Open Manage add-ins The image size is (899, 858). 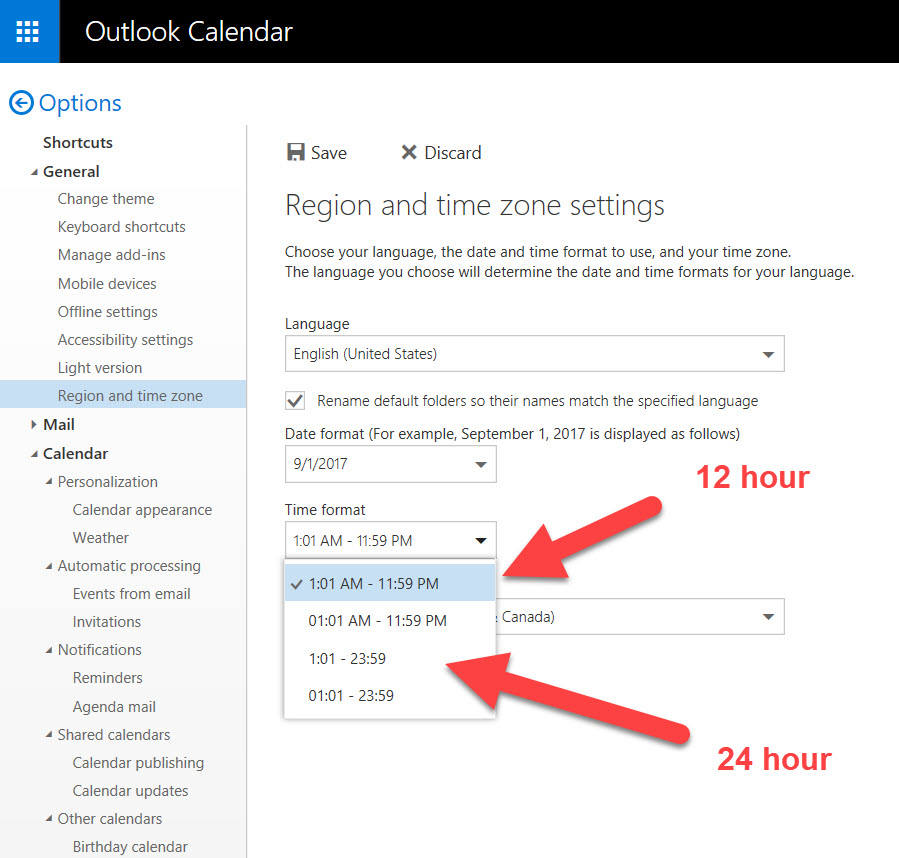[112, 255]
